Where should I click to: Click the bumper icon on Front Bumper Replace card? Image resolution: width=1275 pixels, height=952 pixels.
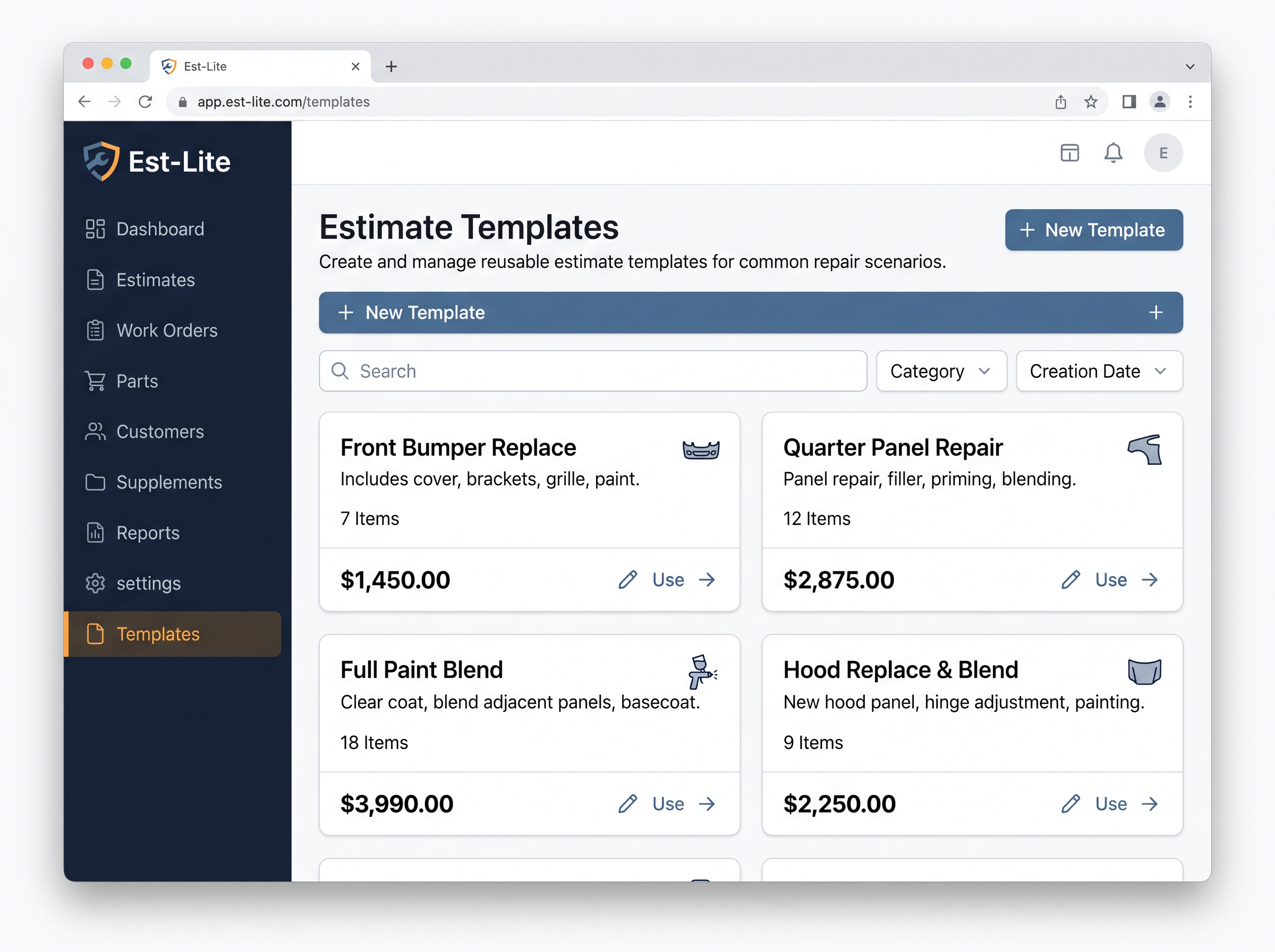click(x=701, y=449)
